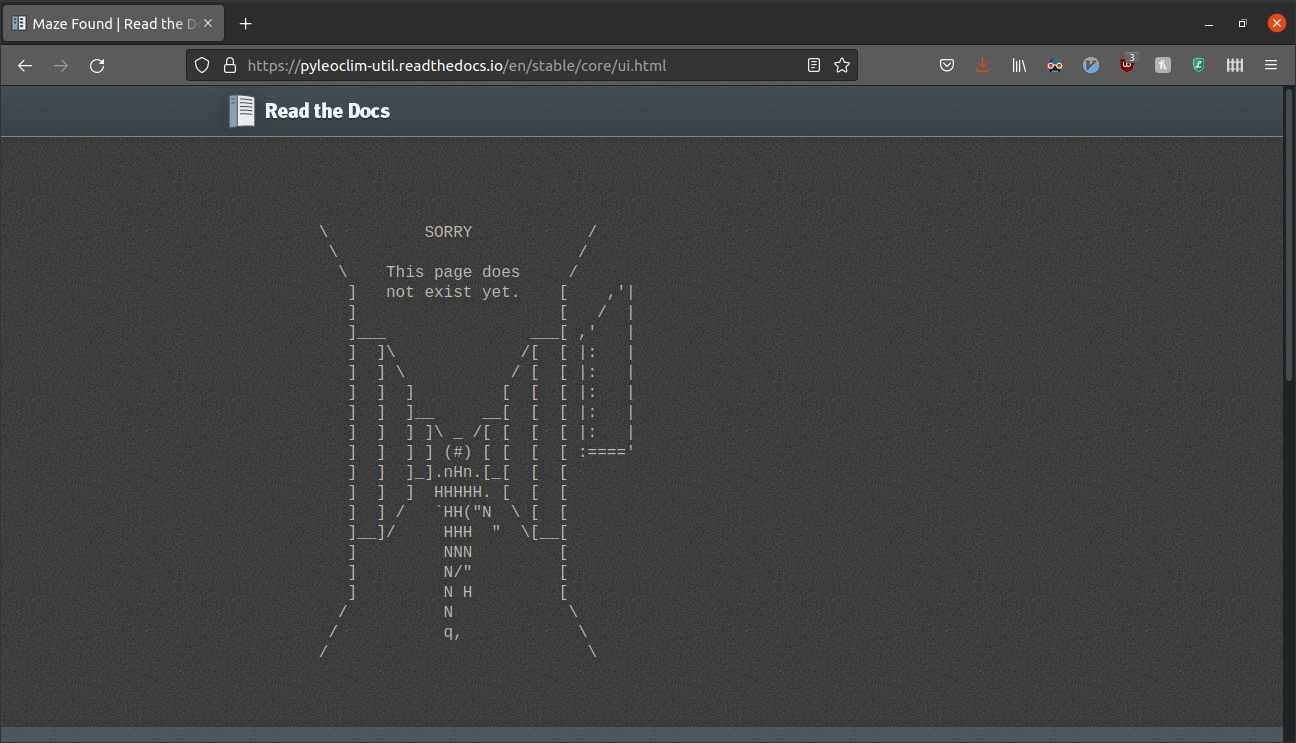Click the bookmark star in address bar

(841, 65)
